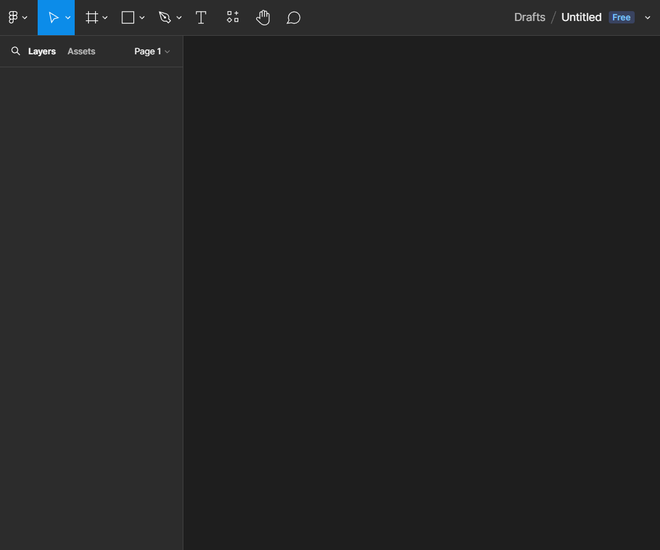
Task: Open the Page 1 dropdown
Action: (x=152, y=51)
